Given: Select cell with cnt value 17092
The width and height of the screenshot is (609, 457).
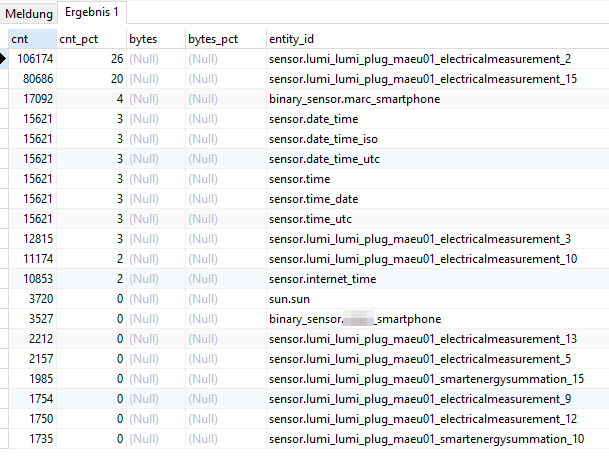Looking at the screenshot, I should coord(33,99).
